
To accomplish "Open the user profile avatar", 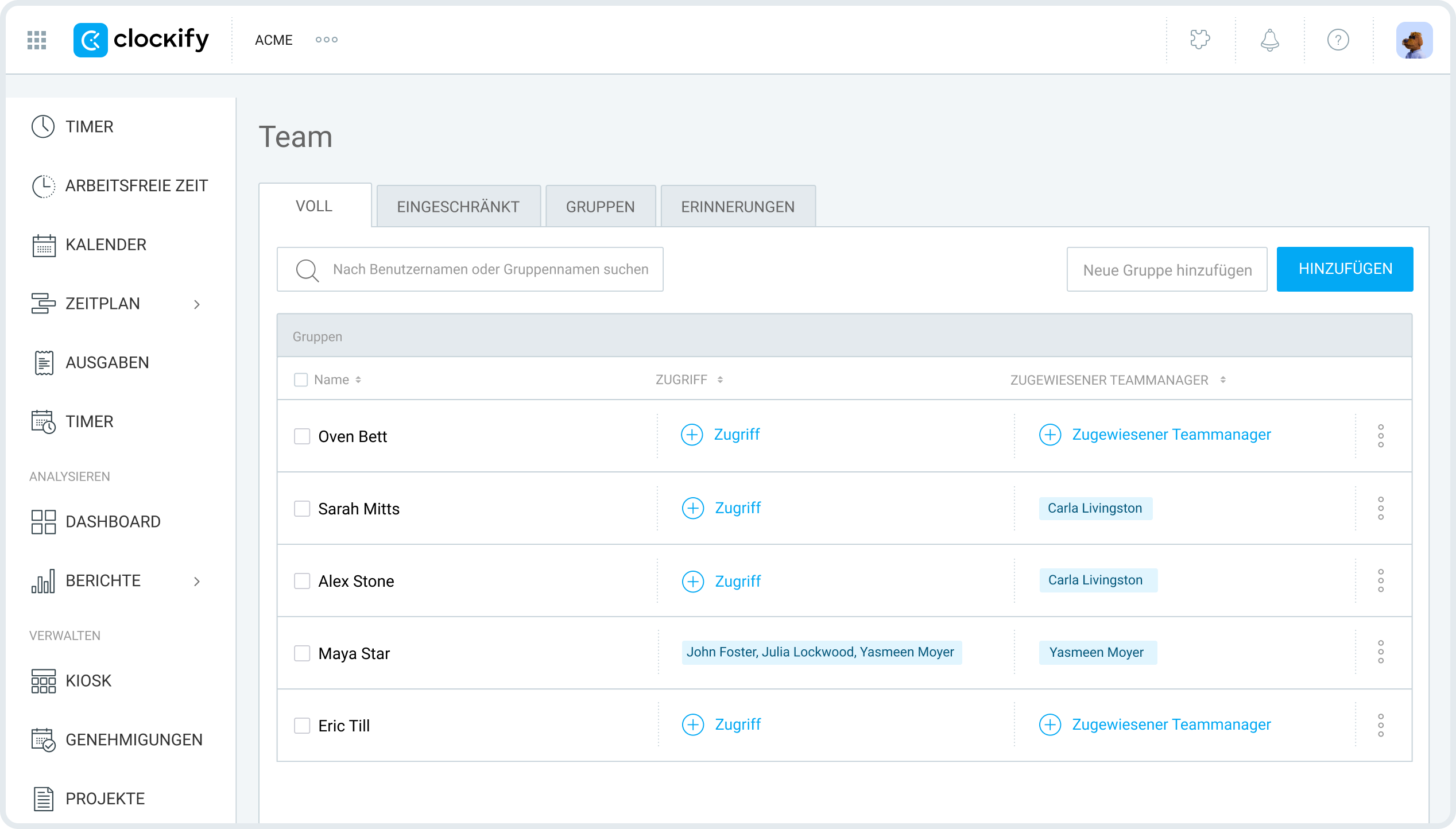I will click(x=1414, y=40).
